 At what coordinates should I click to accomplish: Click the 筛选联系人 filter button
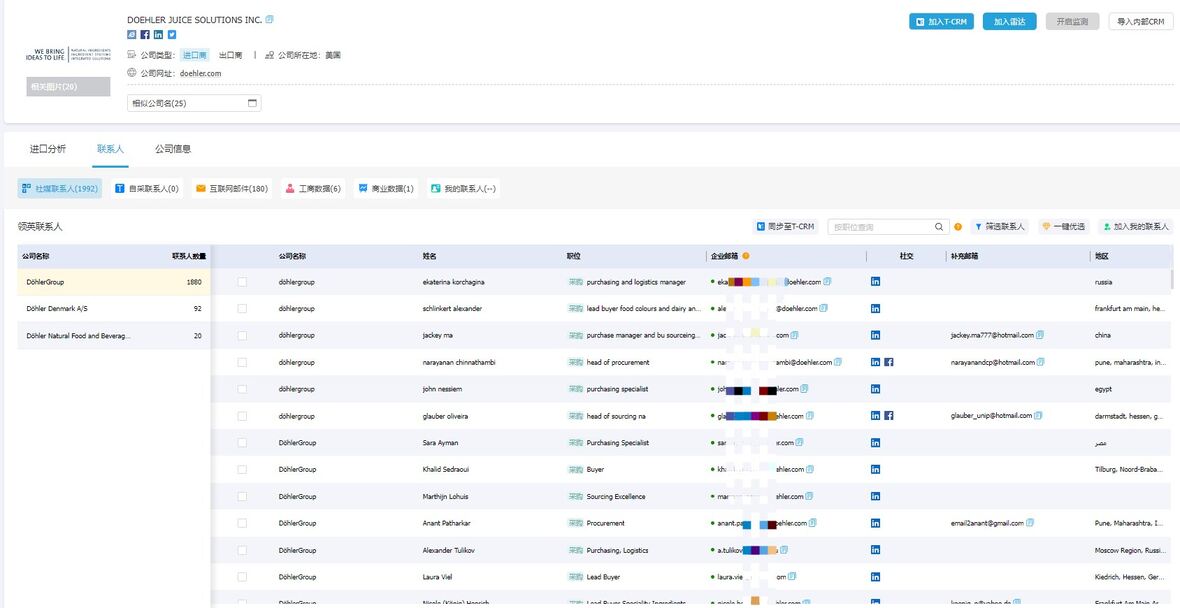(x=1000, y=226)
